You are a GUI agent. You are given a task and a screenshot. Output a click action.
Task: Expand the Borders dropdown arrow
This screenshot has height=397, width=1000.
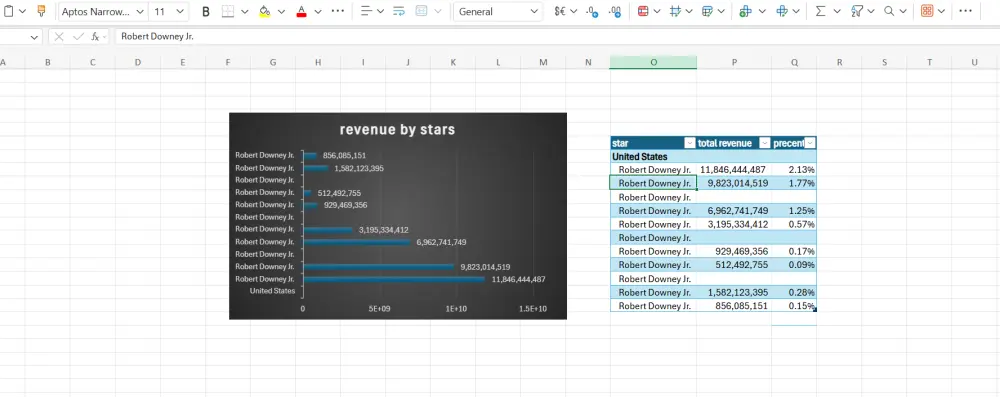pos(244,11)
